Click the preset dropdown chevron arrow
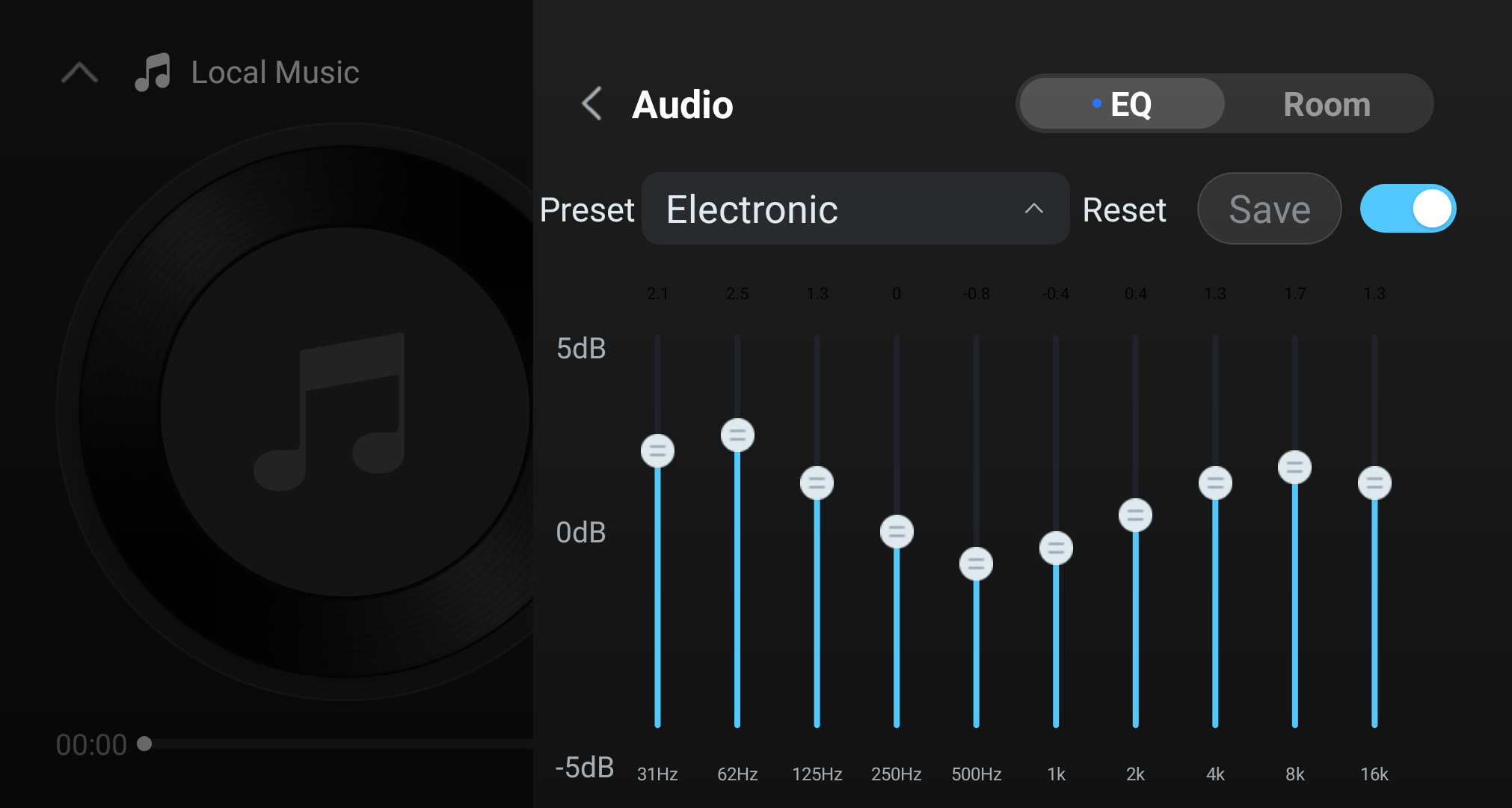 (1033, 209)
